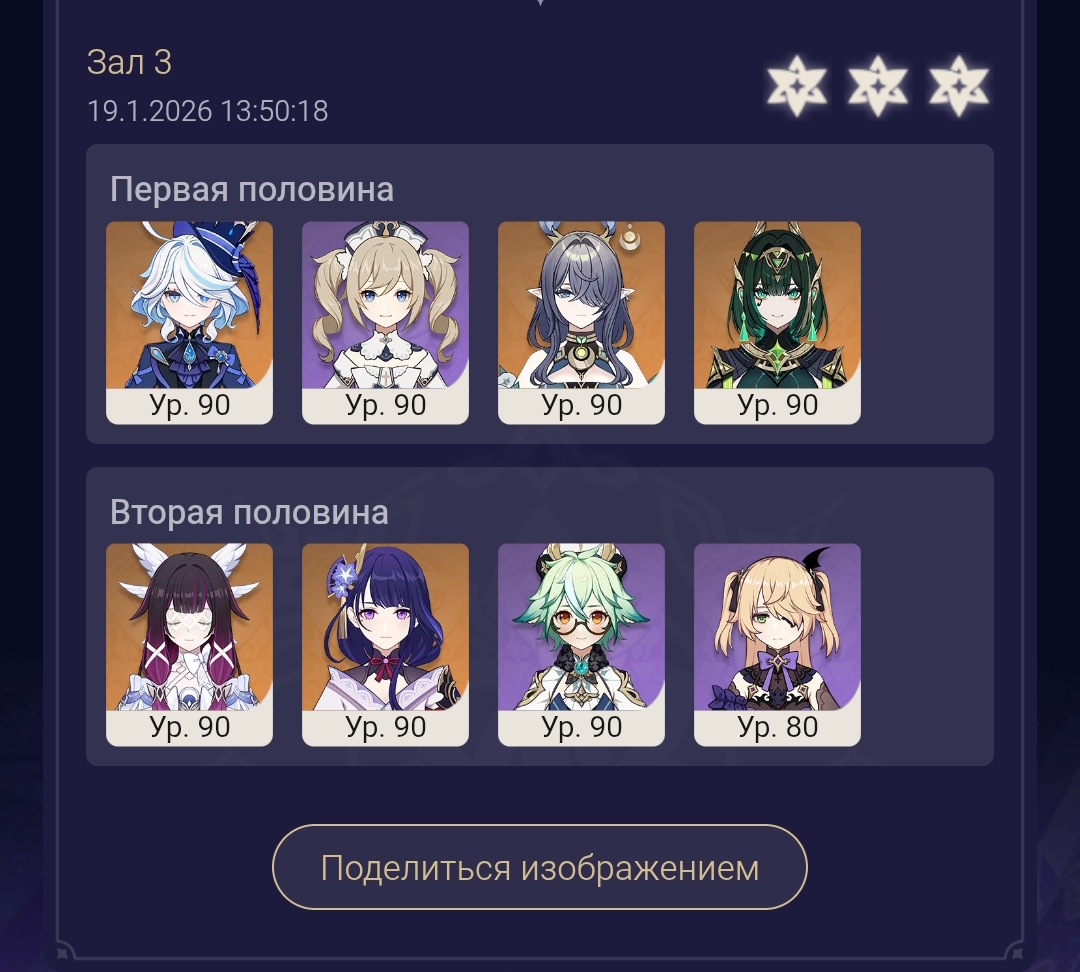Click the third star rating icon
Image resolution: width=1080 pixels, height=972 pixels.
pyautogui.click(x=959, y=86)
